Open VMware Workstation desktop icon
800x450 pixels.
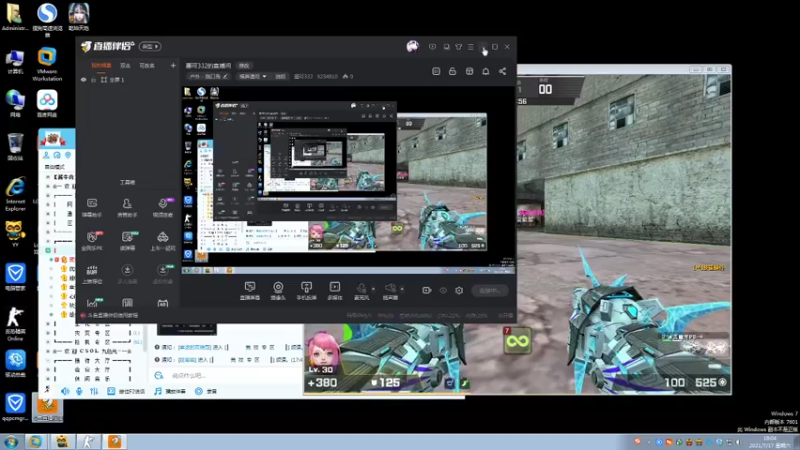pyautogui.click(x=47, y=64)
